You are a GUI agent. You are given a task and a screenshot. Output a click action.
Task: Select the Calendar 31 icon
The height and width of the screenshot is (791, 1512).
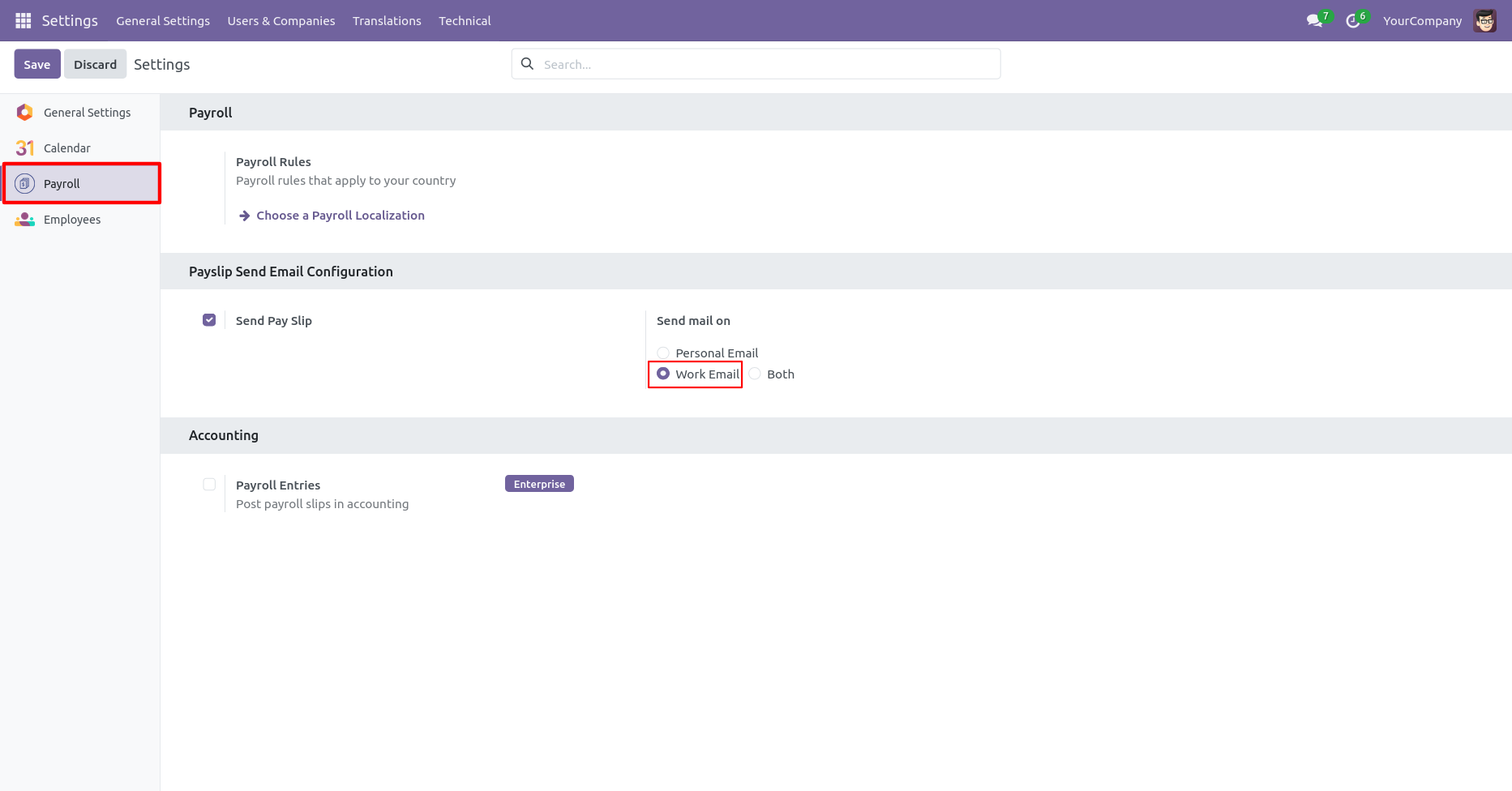click(x=25, y=148)
